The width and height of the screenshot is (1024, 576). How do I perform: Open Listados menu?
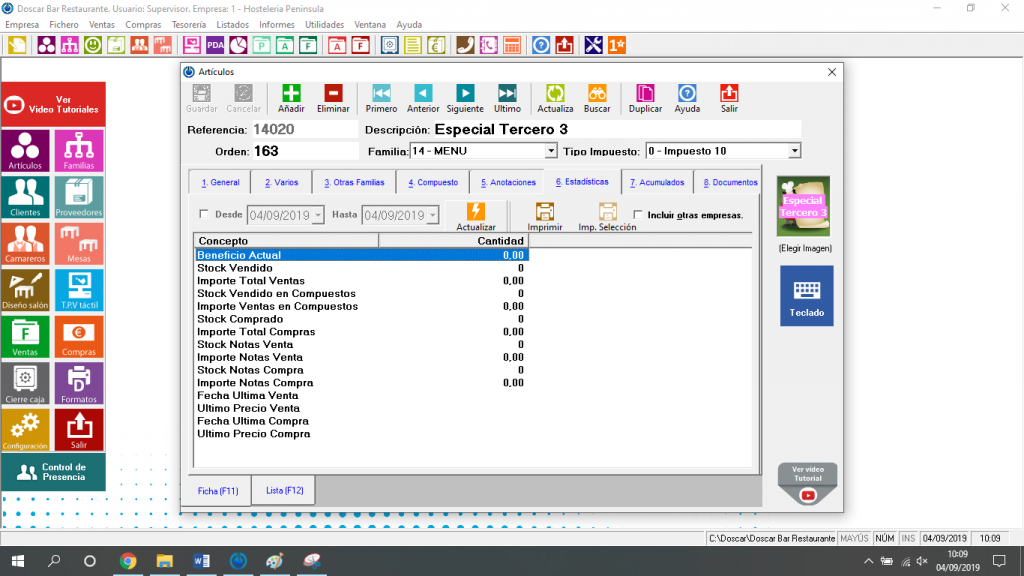232,24
